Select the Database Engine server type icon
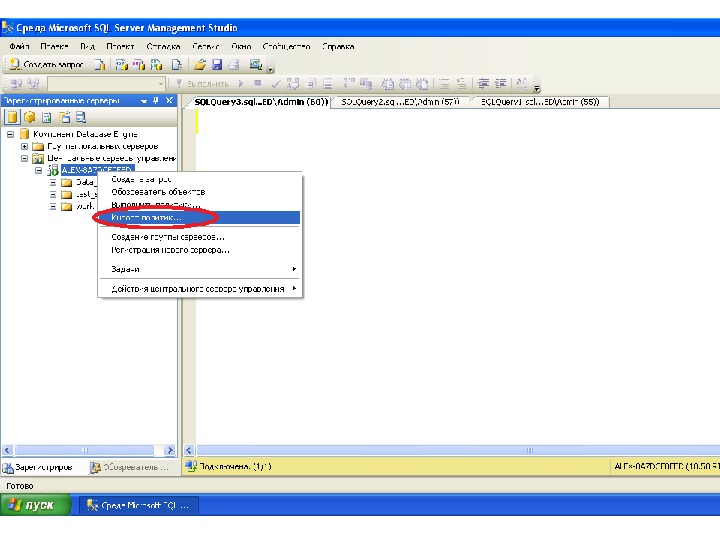Viewport: 720px width, 540px height. click(12, 118)
